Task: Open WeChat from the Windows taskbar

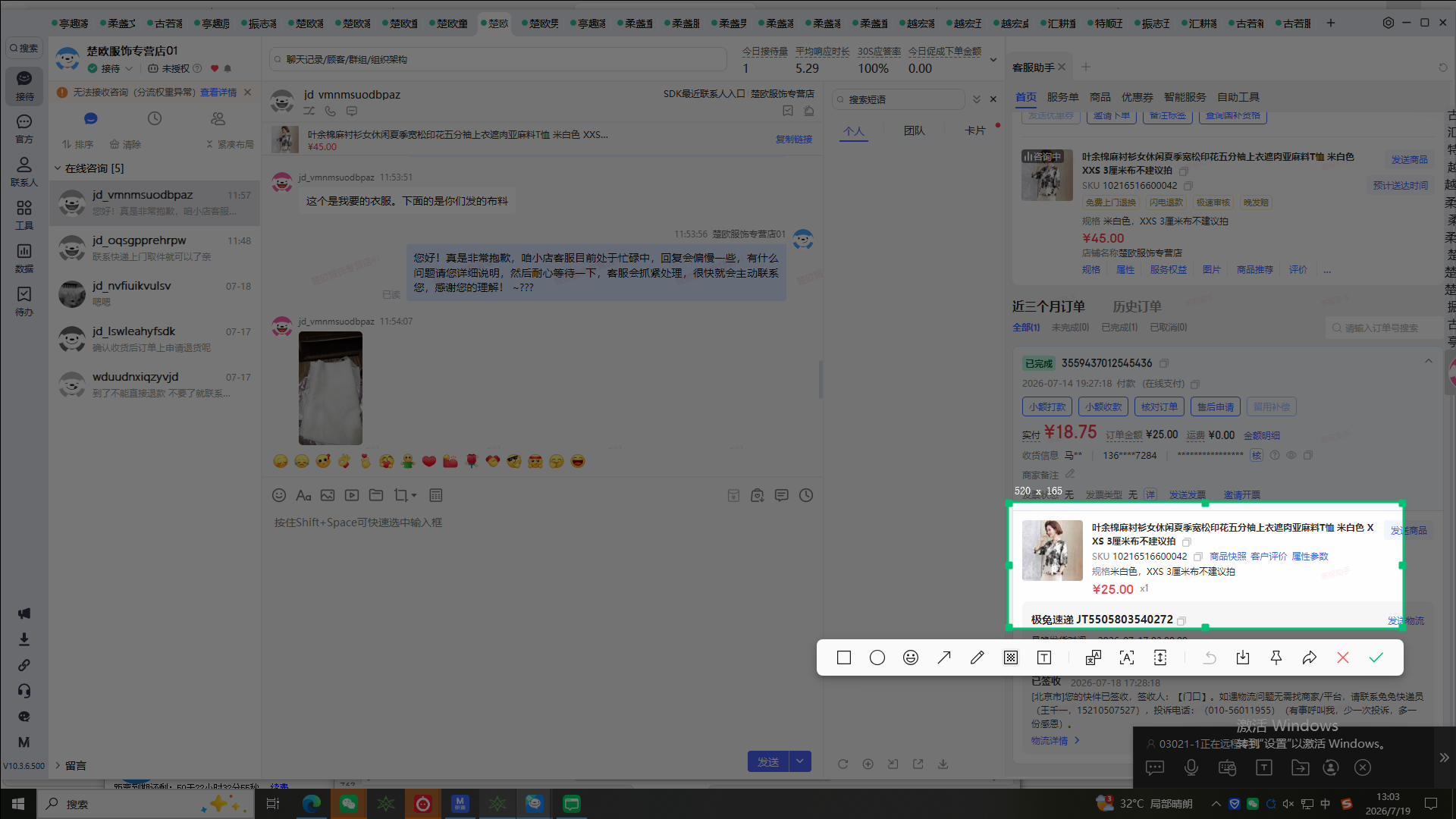Action: (x=348, y=804)
